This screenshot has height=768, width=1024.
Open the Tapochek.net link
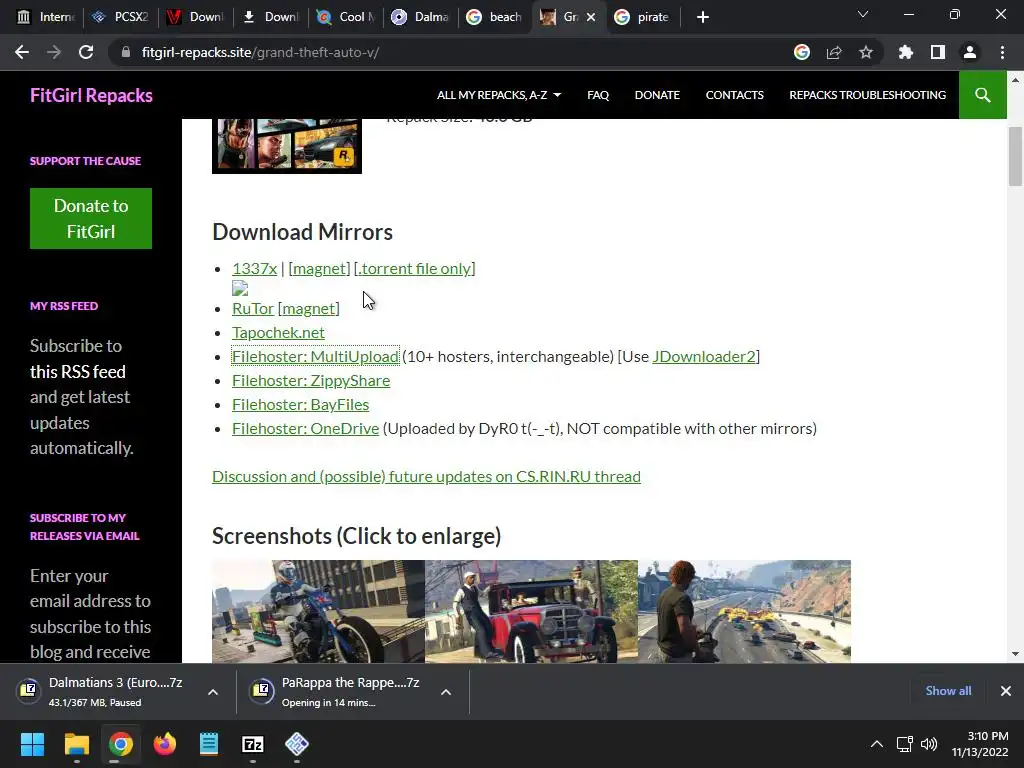point(278,332)
